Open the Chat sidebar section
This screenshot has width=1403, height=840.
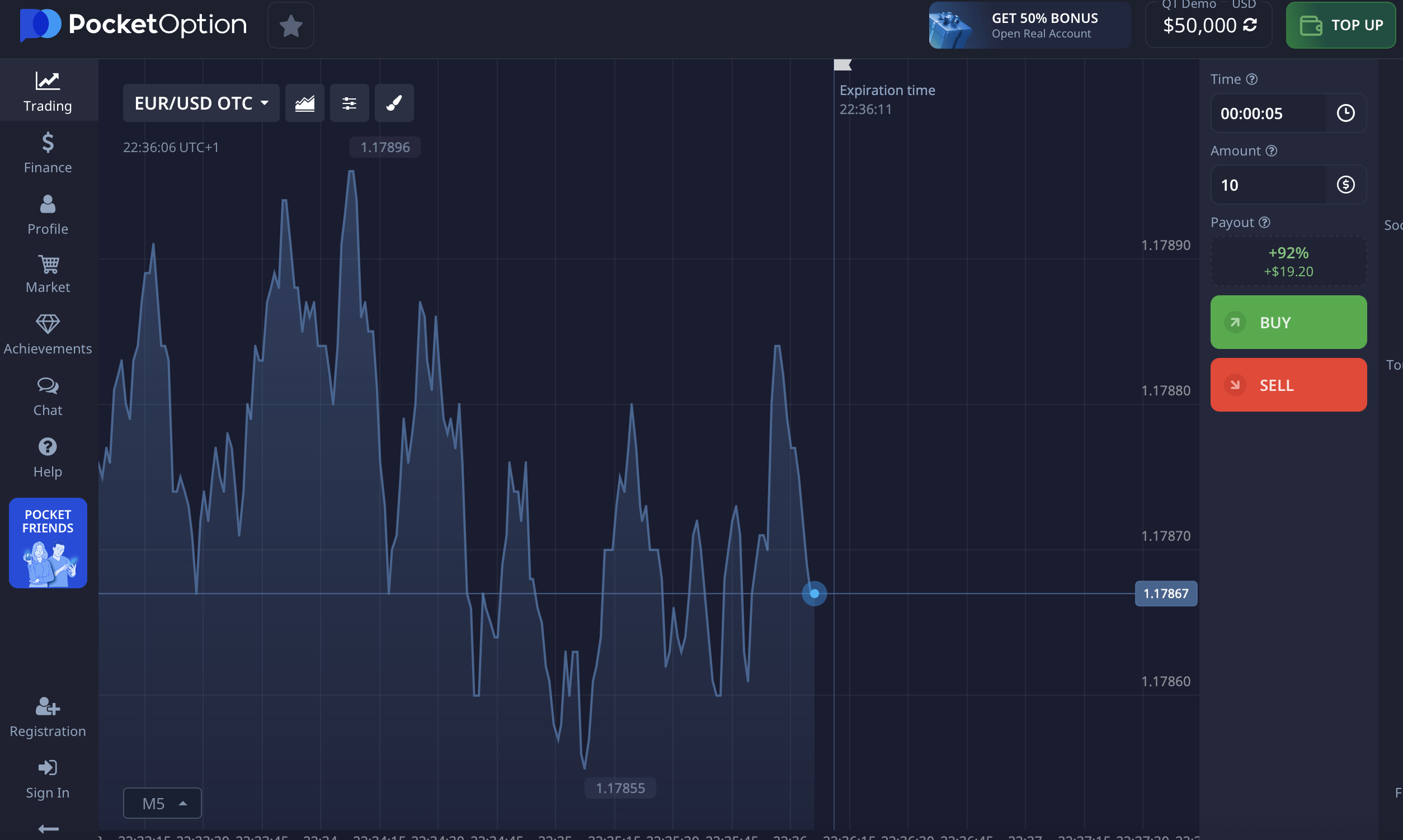click(x=48, y=397)
